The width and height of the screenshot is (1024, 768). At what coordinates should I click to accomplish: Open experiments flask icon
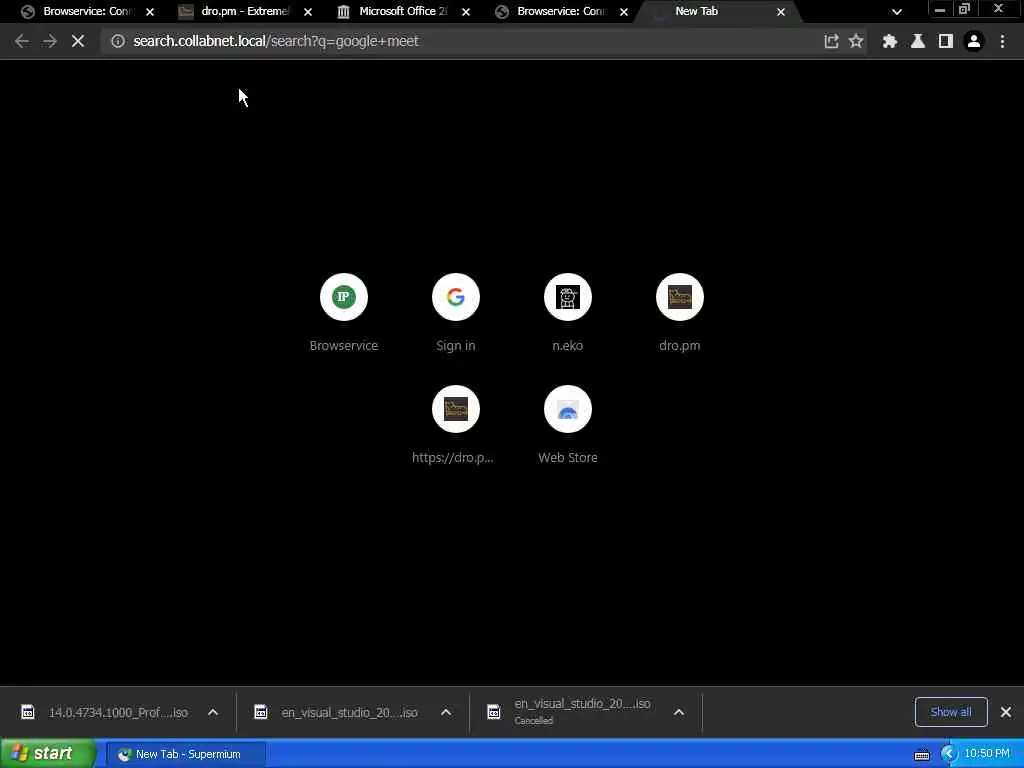918,41
